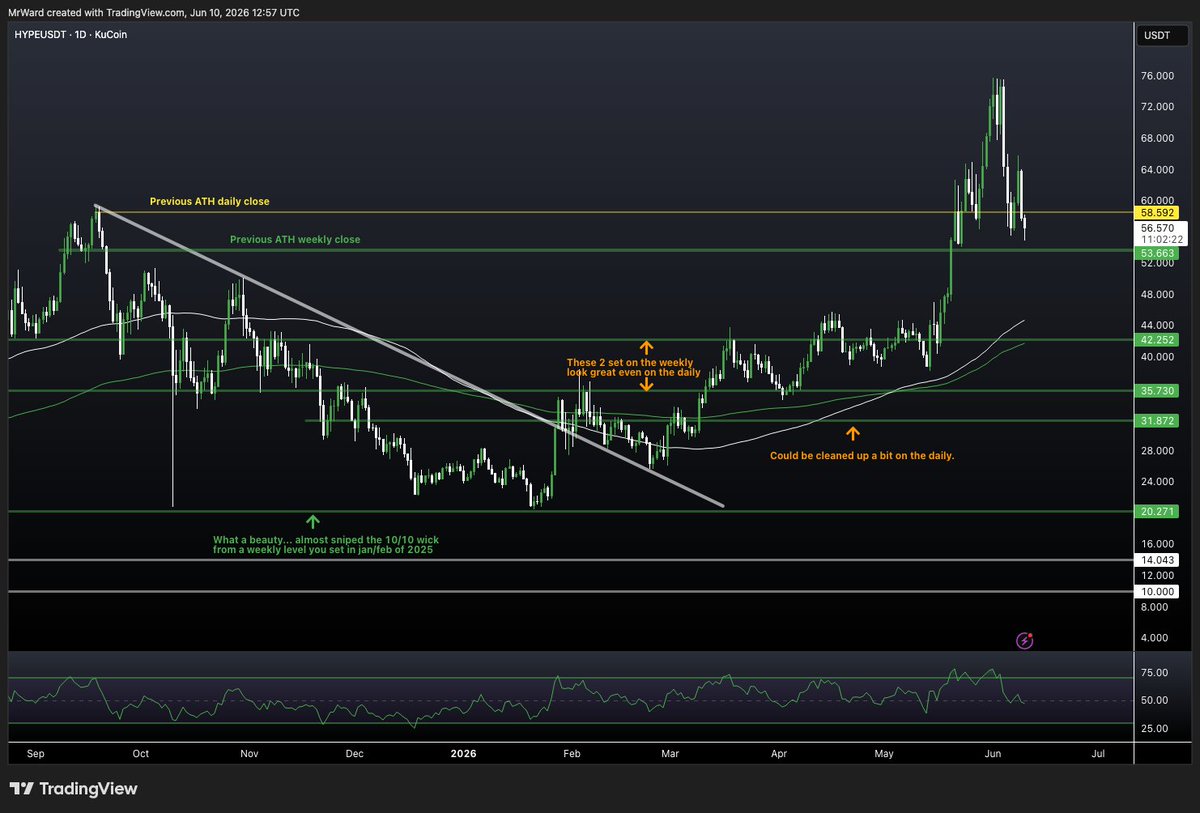The height and width of the screenshot is (813, 1200).
Task: Click the Feb label on the time axis
Action: (x=572, y=753)
